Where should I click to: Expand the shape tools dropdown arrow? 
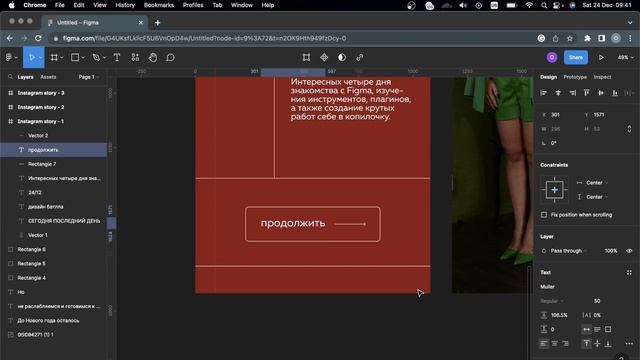tap(83, 58)
